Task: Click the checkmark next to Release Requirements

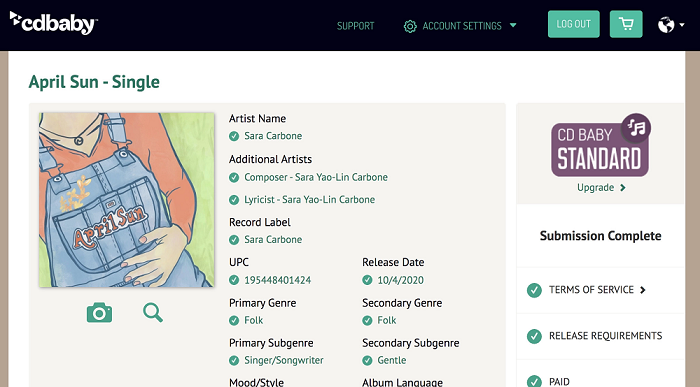Action: (534, 336)
